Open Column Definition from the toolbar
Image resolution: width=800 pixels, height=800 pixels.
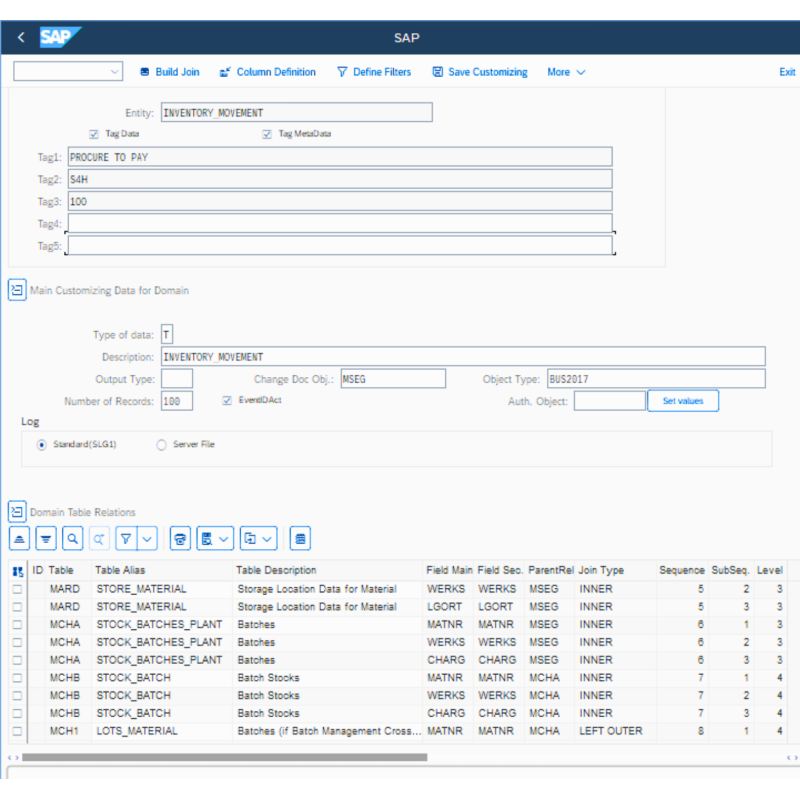pyautogui.click(x=267, y=72)
